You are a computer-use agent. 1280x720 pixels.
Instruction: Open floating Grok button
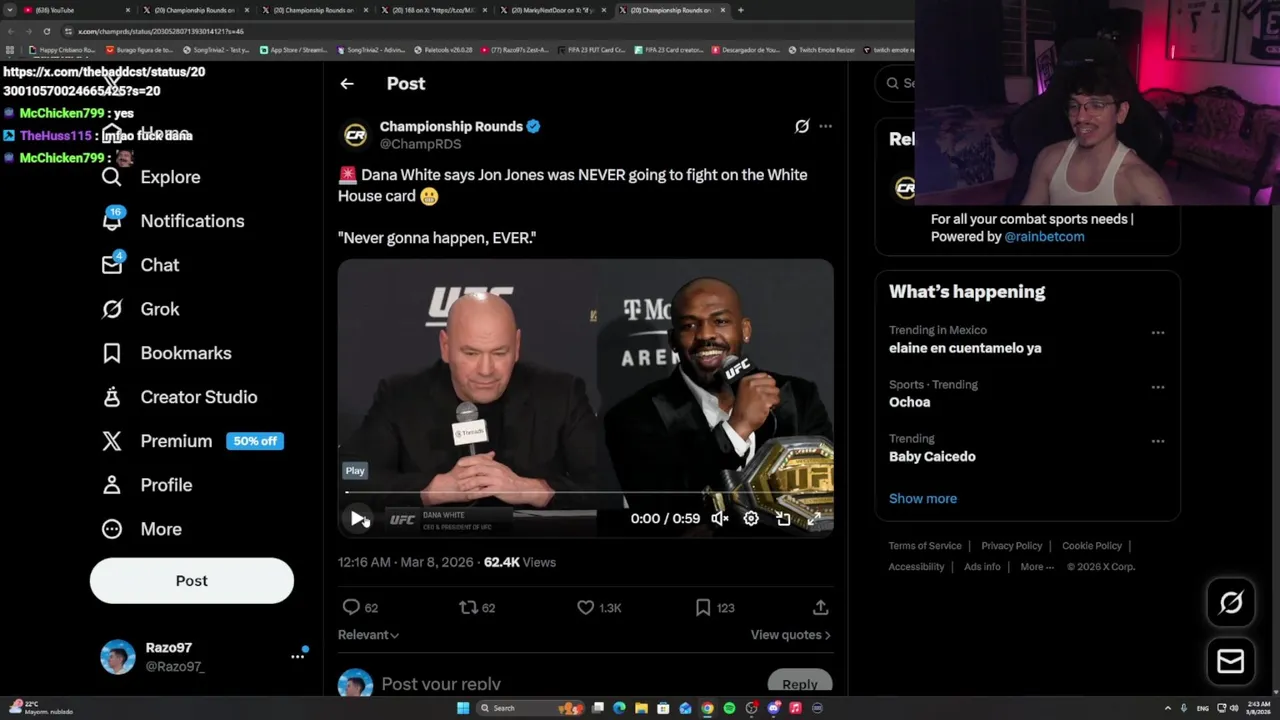point(1231,602)
